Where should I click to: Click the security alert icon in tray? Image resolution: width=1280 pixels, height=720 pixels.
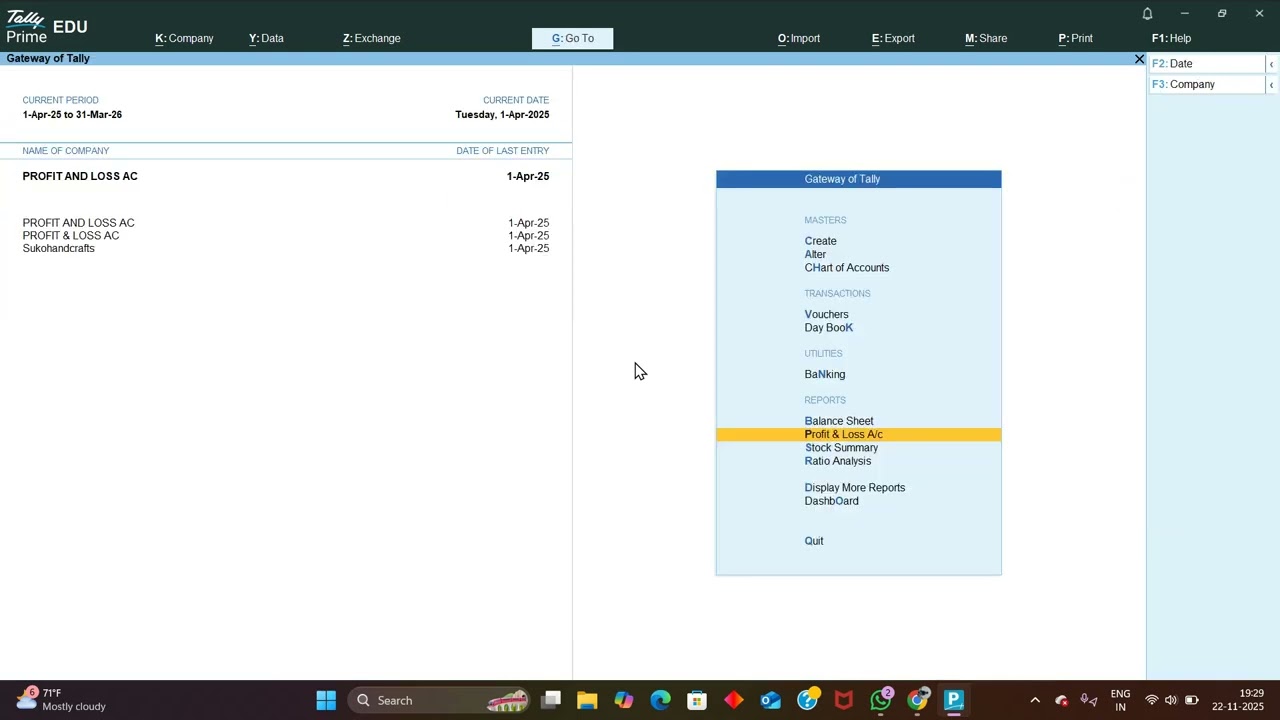point(1061,700)
